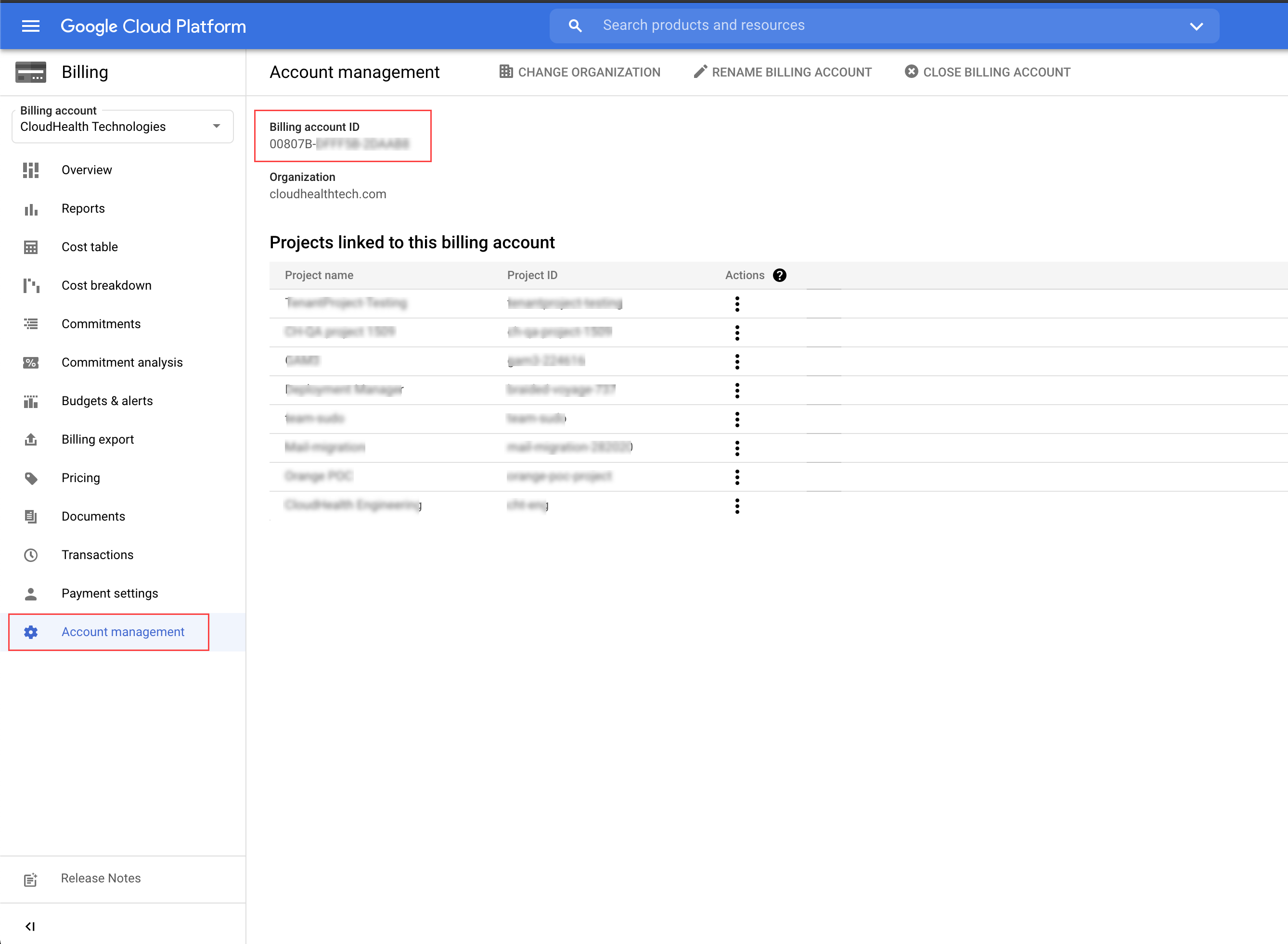This screenshot has height=944, width=1288.
Task: Open Reports via its bar-chart icon
Action: pyautogui.click(x=30, y=208)
